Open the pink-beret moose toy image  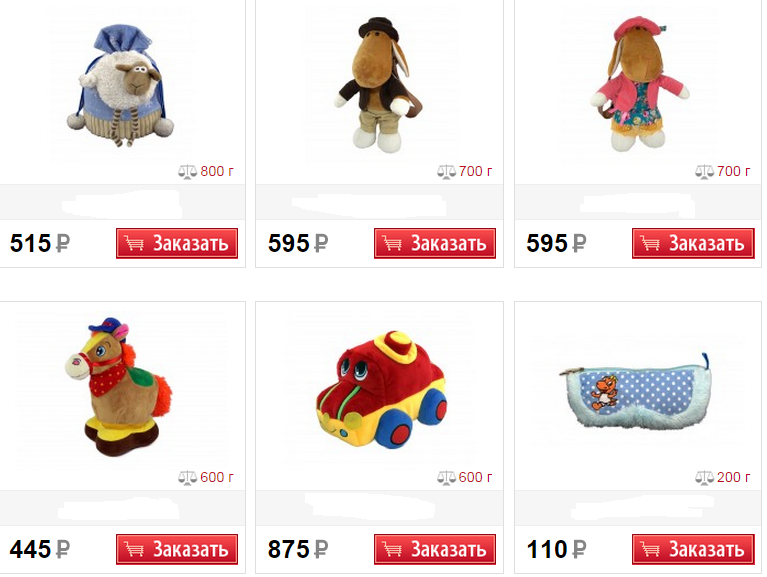click(x=639, y=84)
